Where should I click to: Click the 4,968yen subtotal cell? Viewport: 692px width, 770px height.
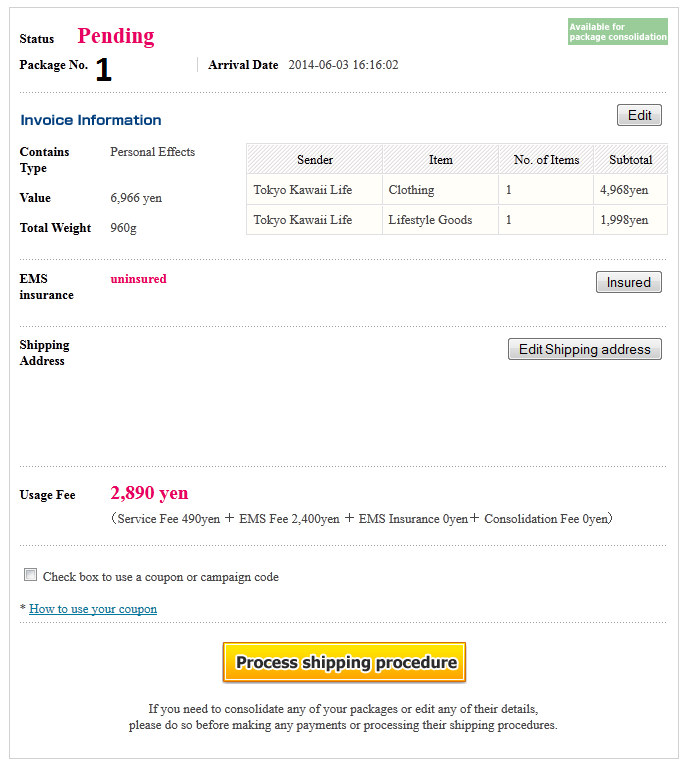click(624, 190)
